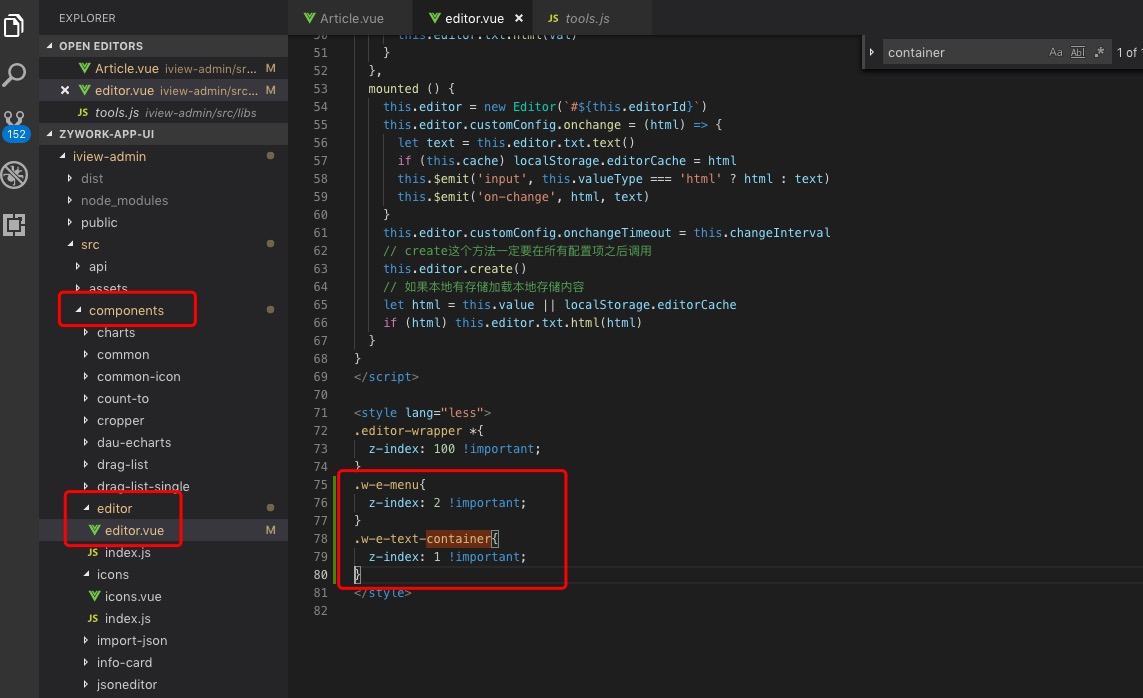Open Source Control showing 152 changes
This screenshot has height=698, width=1143.
click(14, 118)
